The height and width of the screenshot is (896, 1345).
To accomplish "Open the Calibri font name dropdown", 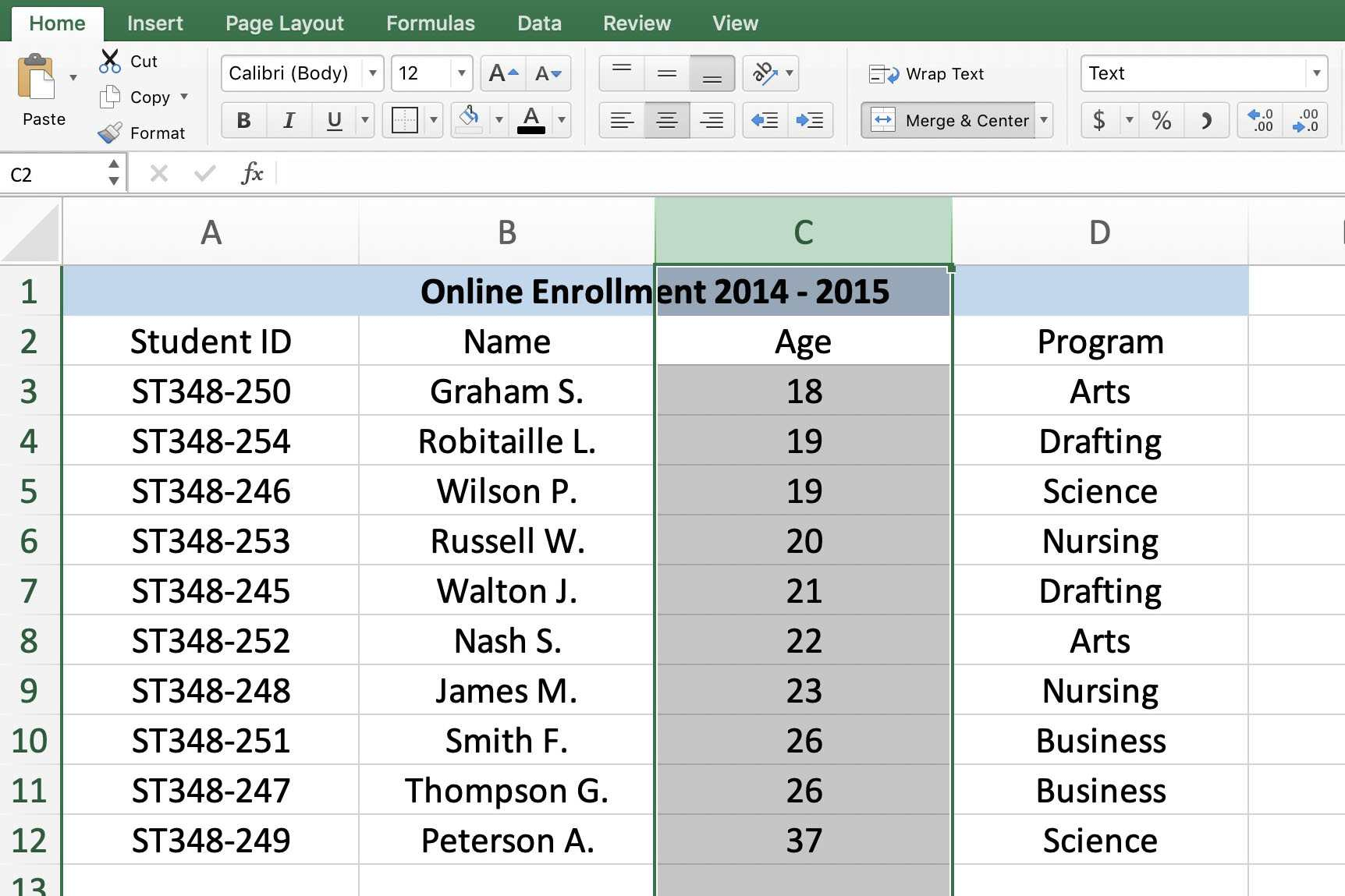I will (x=373, y=73).
